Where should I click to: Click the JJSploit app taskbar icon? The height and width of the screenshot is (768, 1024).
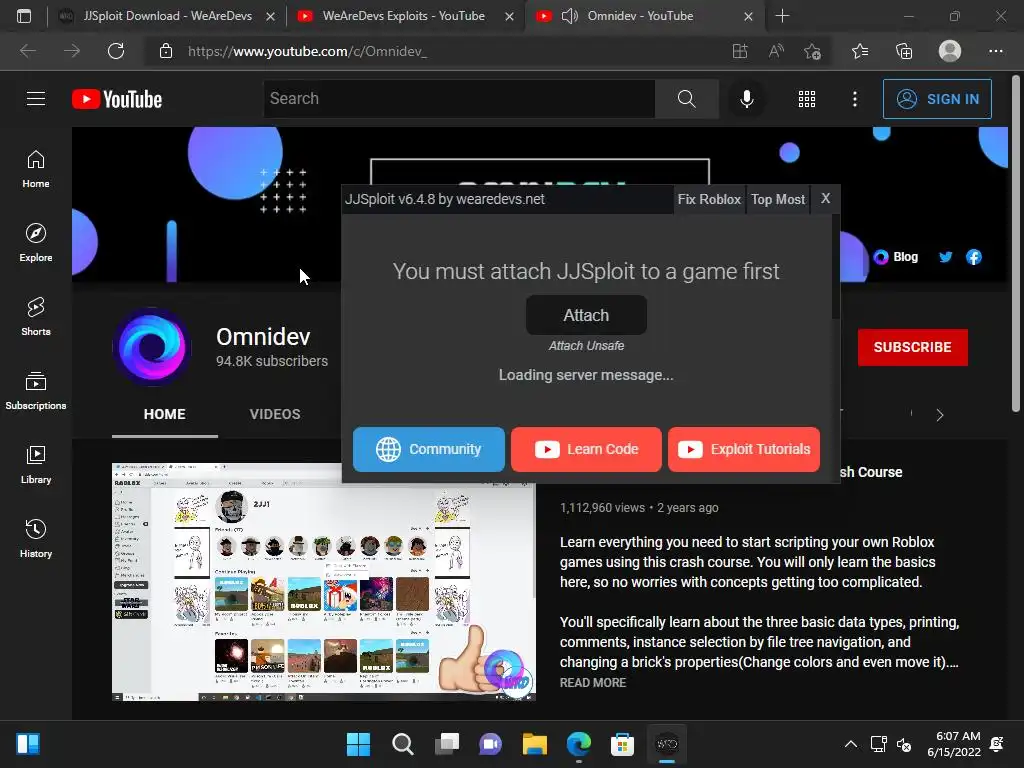[667, 744]
